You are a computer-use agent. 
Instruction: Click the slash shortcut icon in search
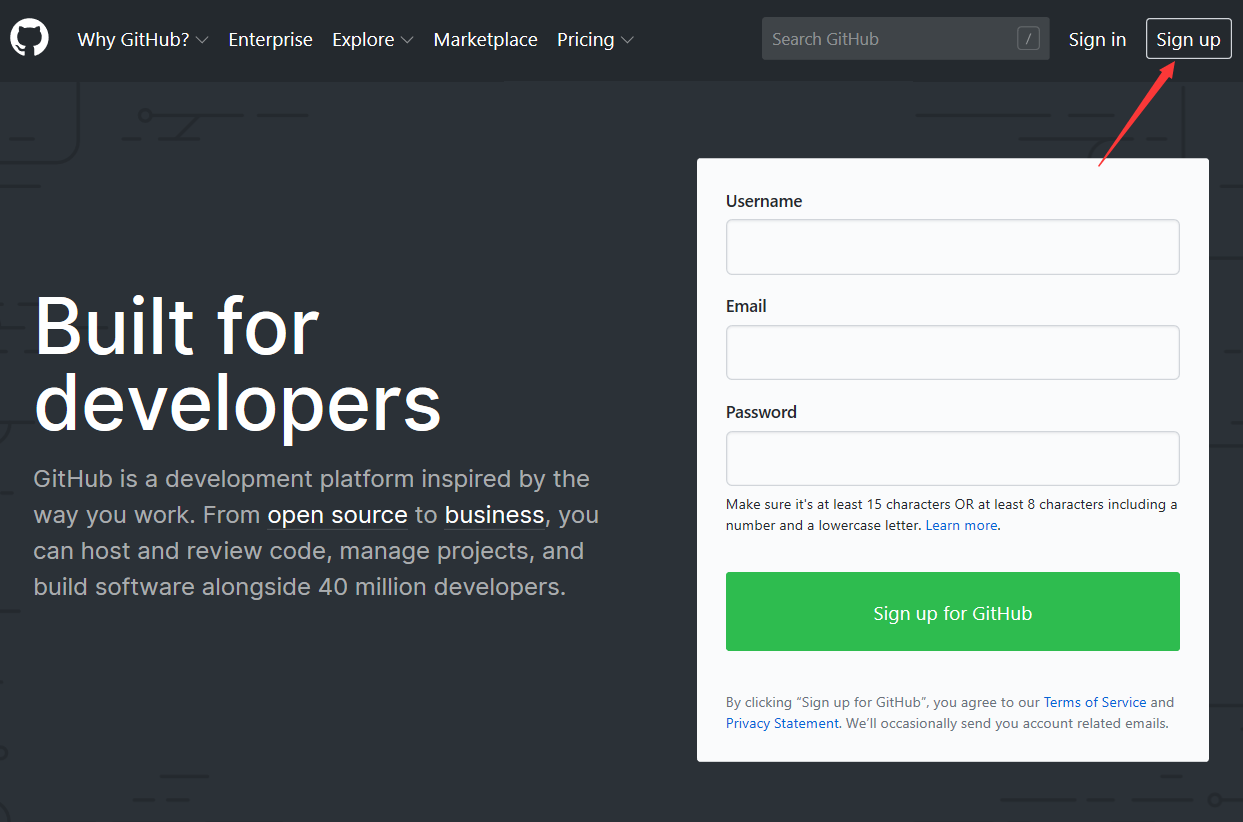click(x=1028, y=39)
